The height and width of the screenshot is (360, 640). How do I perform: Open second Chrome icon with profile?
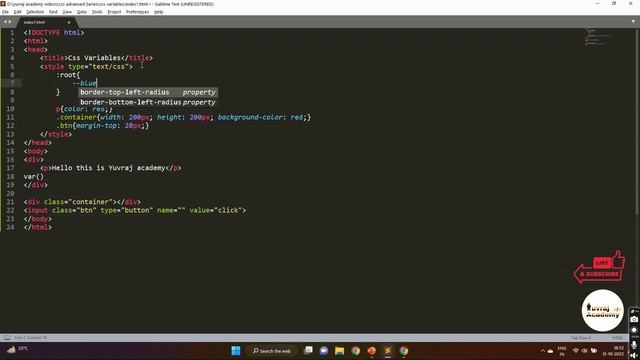pos(404,351)
